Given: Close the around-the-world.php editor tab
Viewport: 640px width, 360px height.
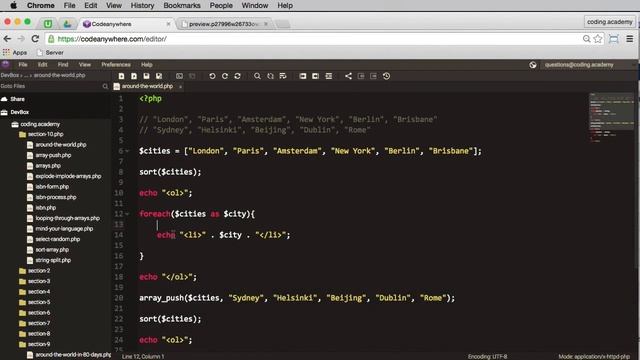Looking at the screenshot, I should coord(180,87).
